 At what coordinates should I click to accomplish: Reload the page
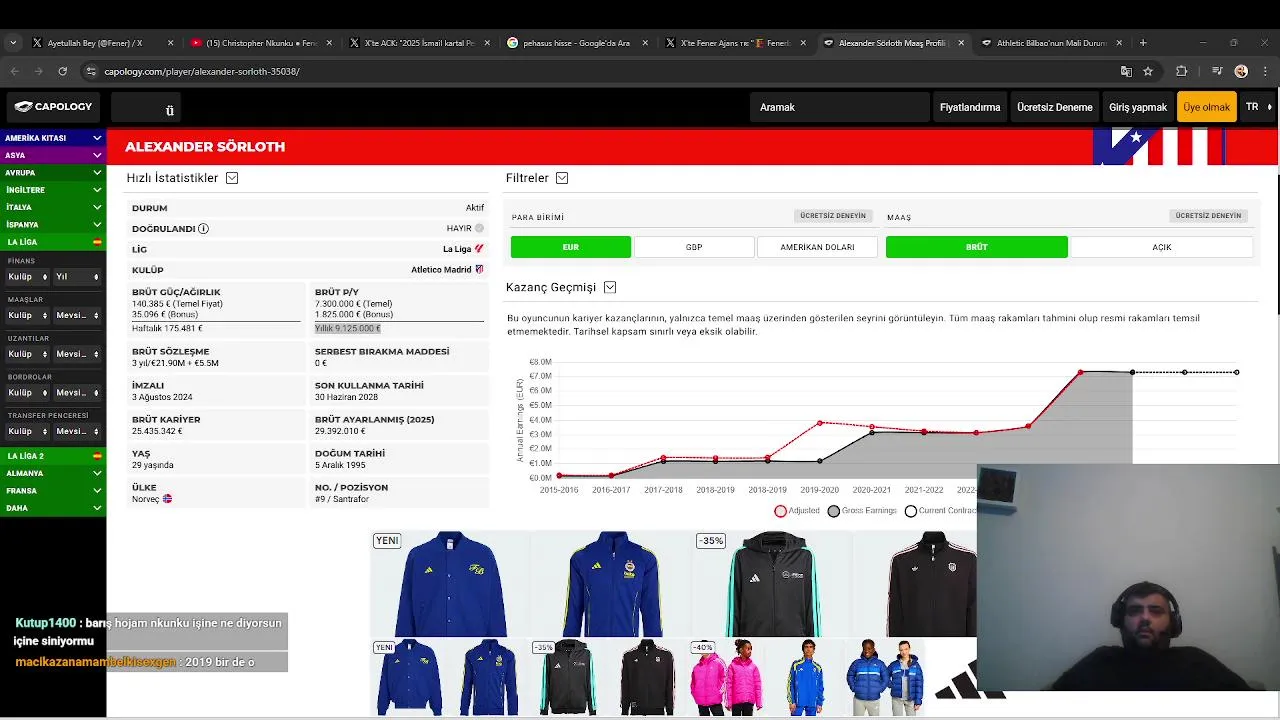click(62, 71)
